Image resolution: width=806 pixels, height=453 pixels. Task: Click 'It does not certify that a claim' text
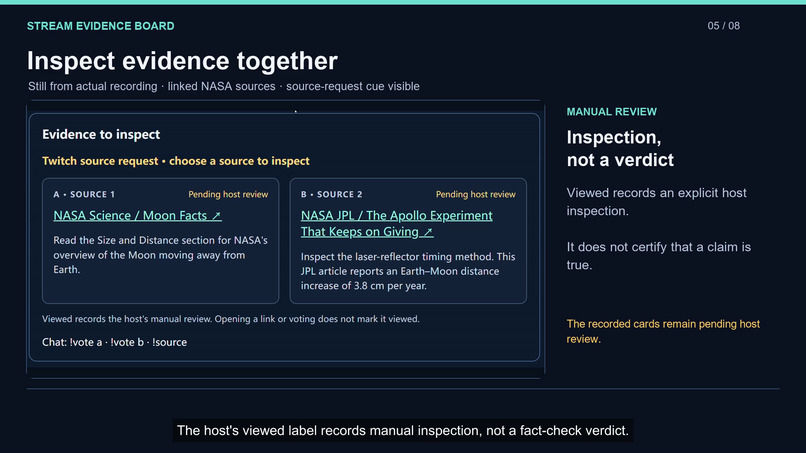click(x=658, y=256)
